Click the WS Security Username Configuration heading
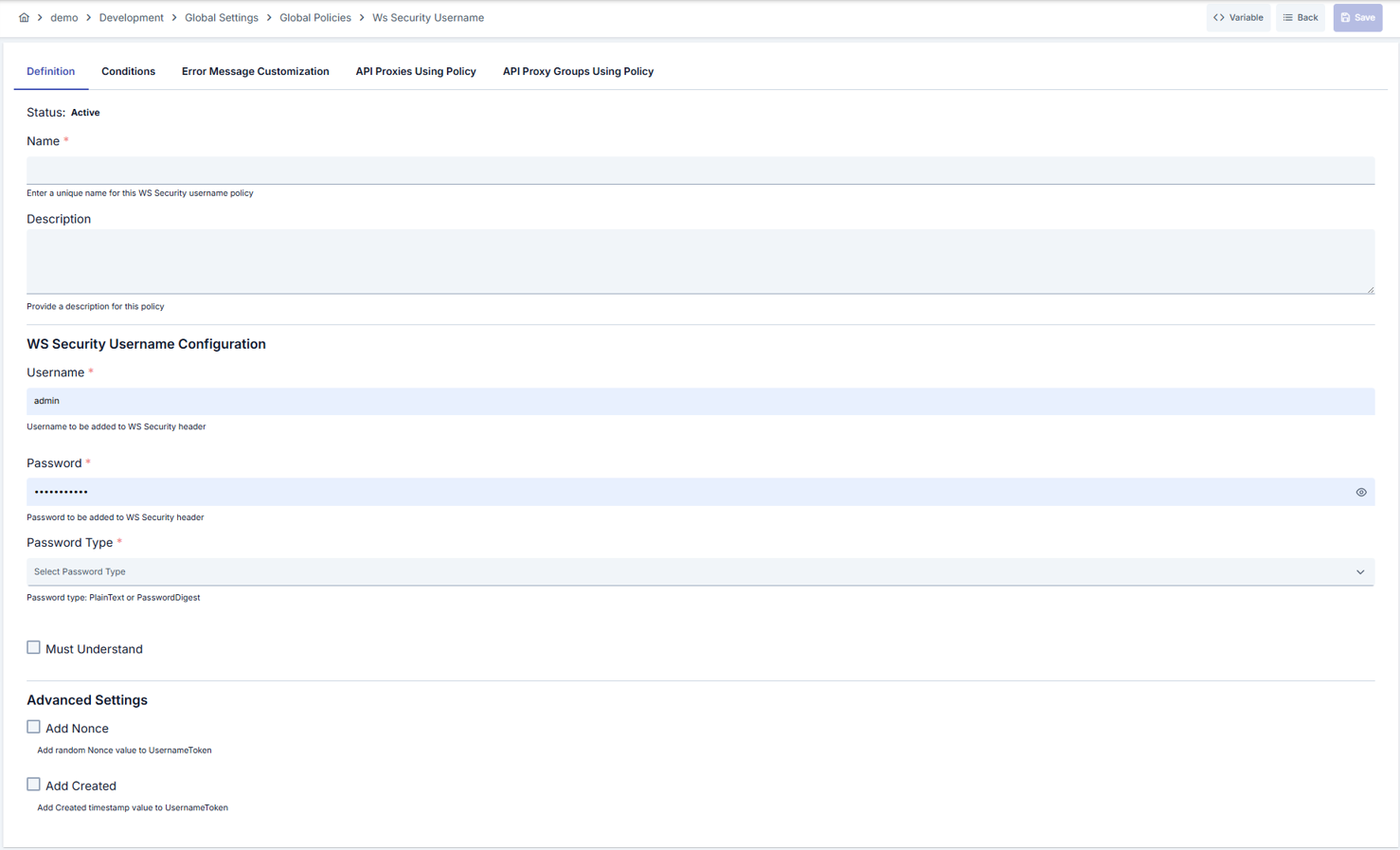1400x850 pixels. (146, 344)
